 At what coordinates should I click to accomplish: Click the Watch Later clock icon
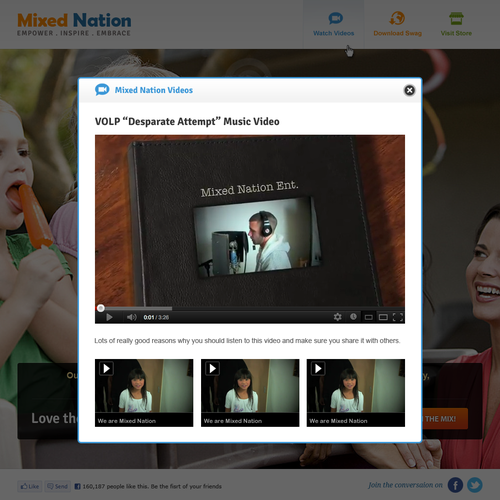pos(353,317)
